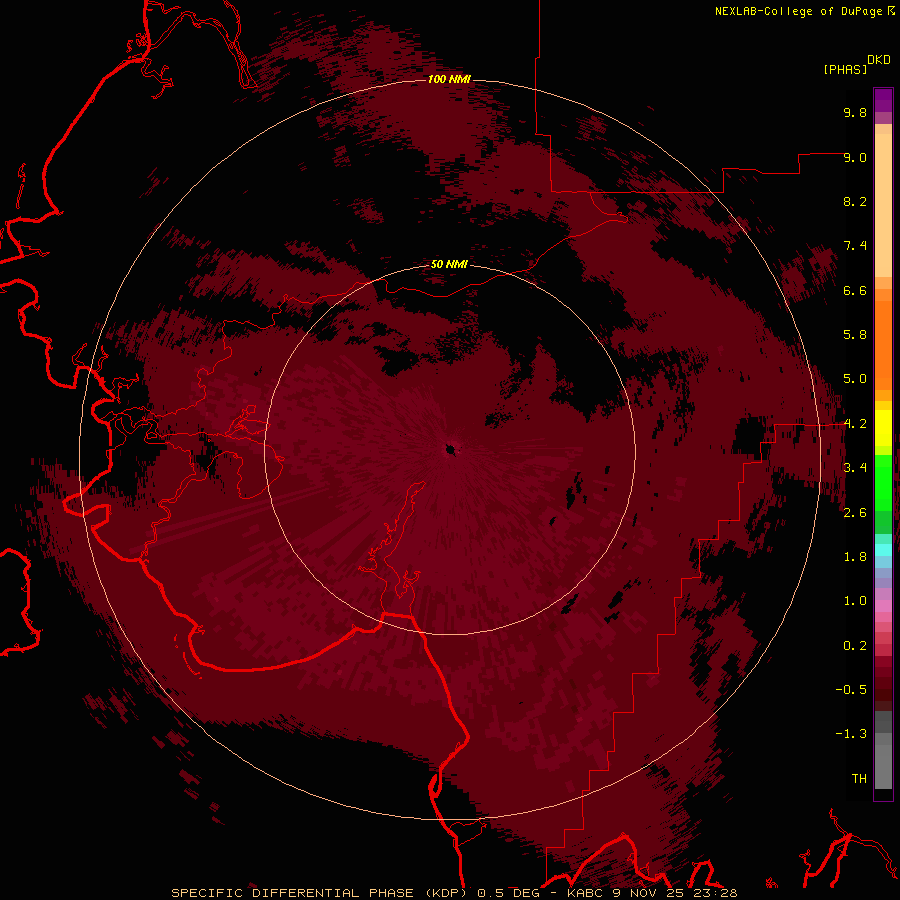The height and width of the screenshot is (900, 900).
Task: Click the 0.5 DEG elevation text in footer
Action: tap(509, 893)
